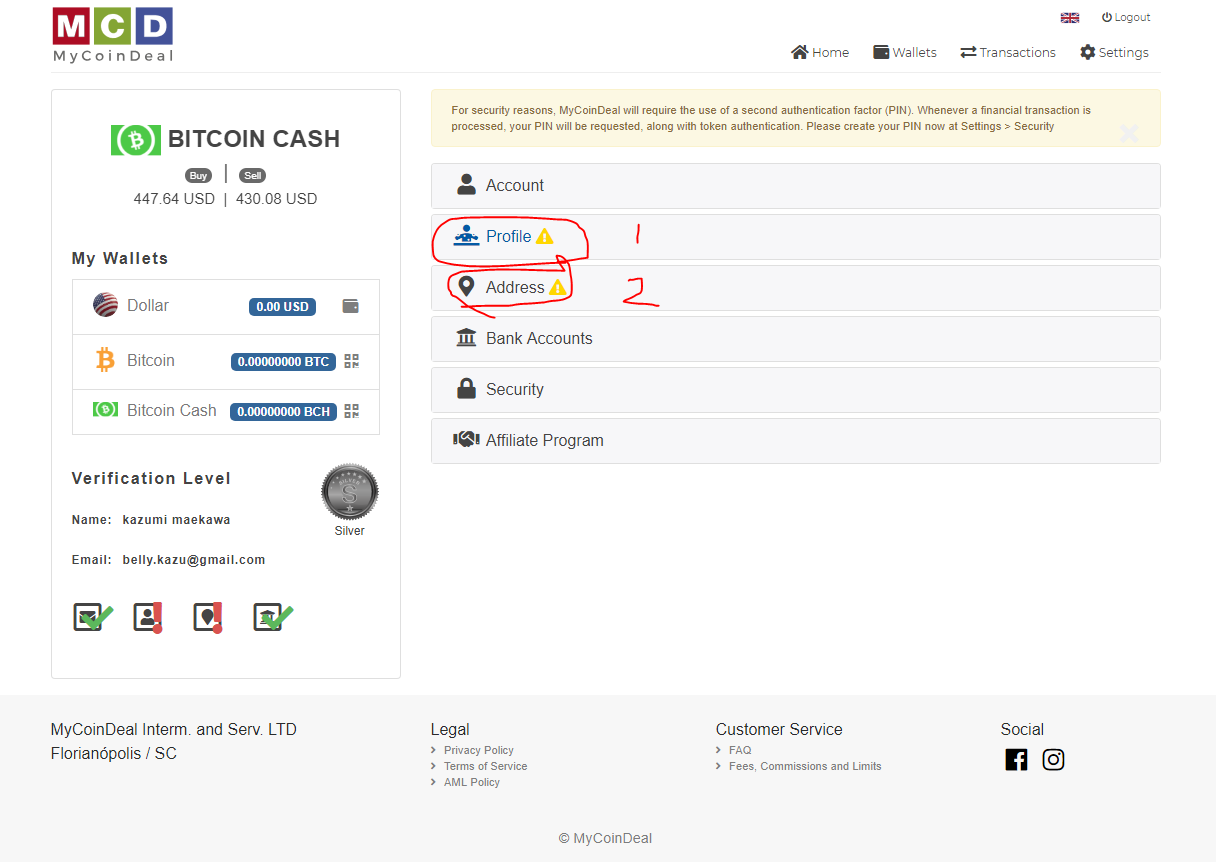Open the Settings menu item
This screenshot has width=1216, height=862.
[x=1114, y=53]
